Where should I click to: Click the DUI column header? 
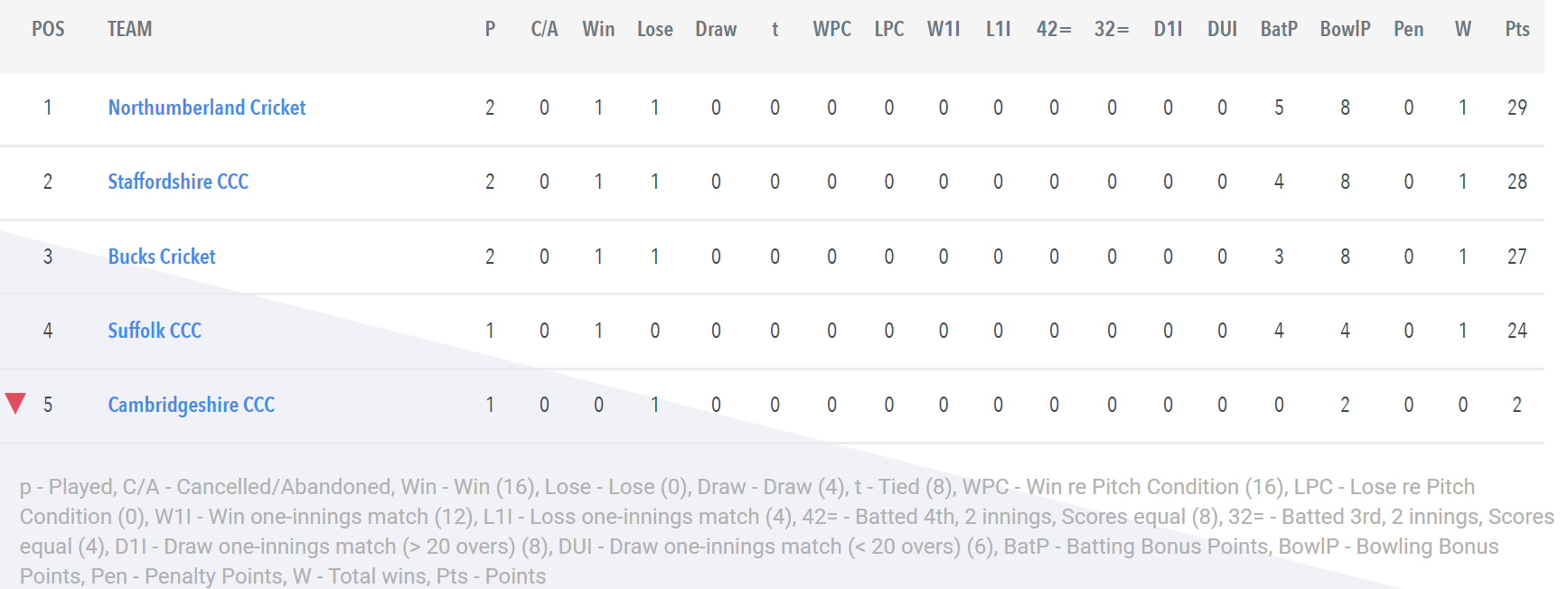[1222, 29]
